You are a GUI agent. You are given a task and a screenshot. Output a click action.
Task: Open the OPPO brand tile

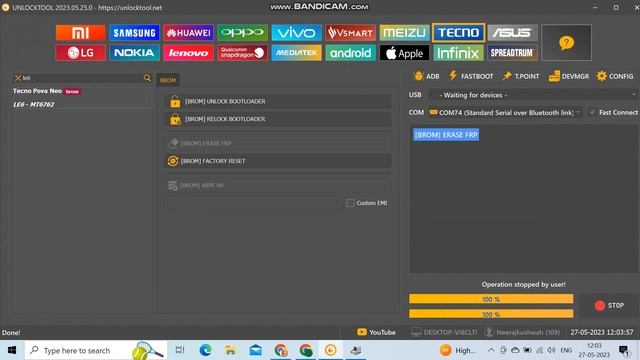click(242, 33)
